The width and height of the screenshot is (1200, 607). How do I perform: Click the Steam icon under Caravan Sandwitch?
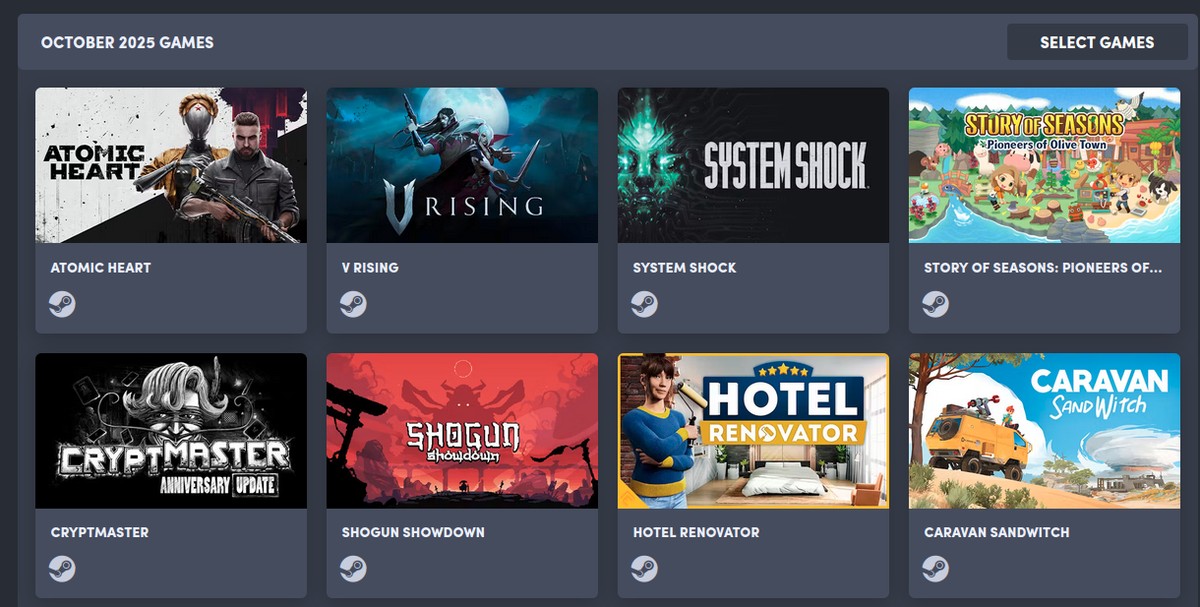935,569
